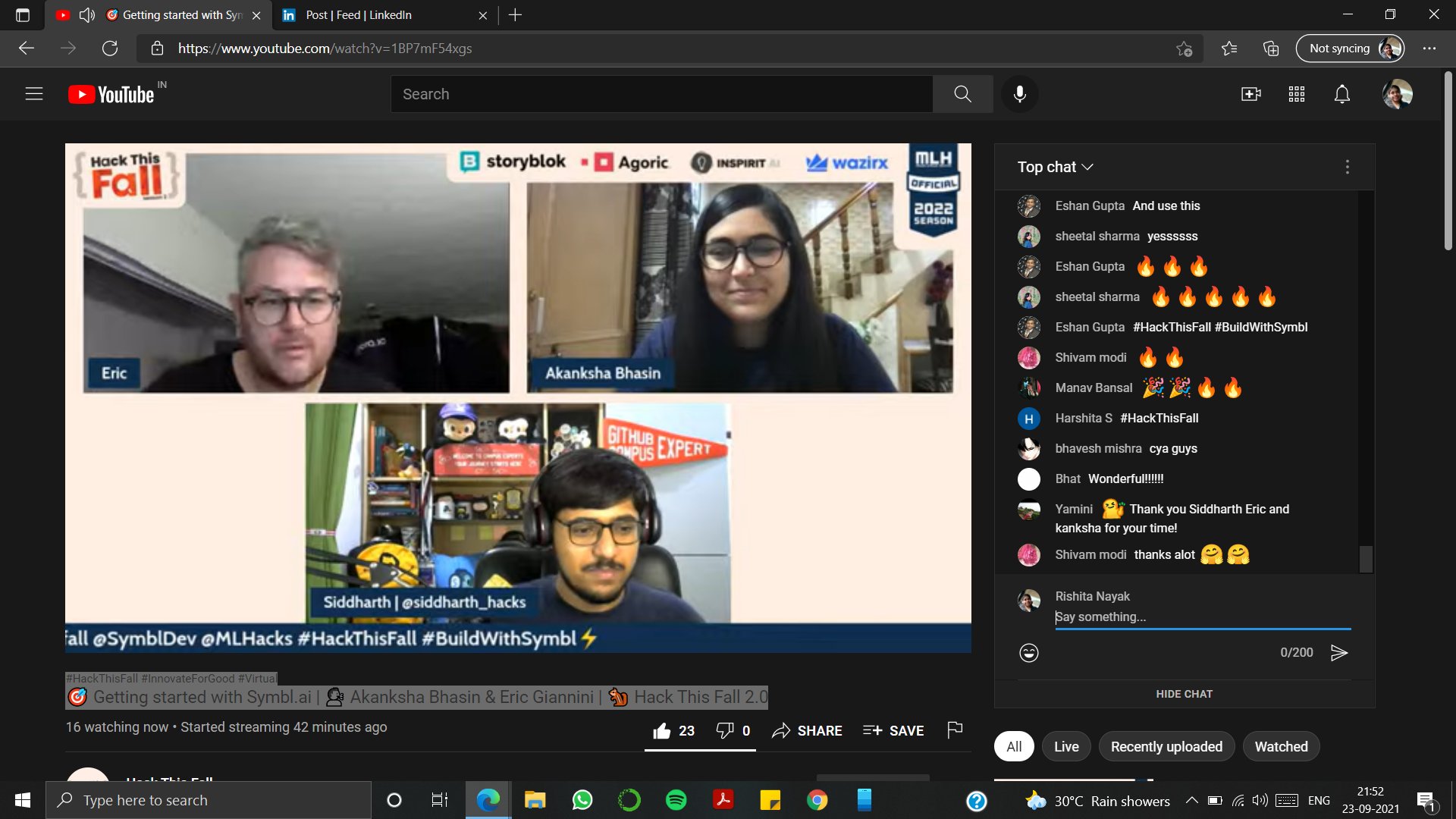Open the YouTube apps grid icon
The width and height of the screenshot is (1456, 819).
point(1296,93)
